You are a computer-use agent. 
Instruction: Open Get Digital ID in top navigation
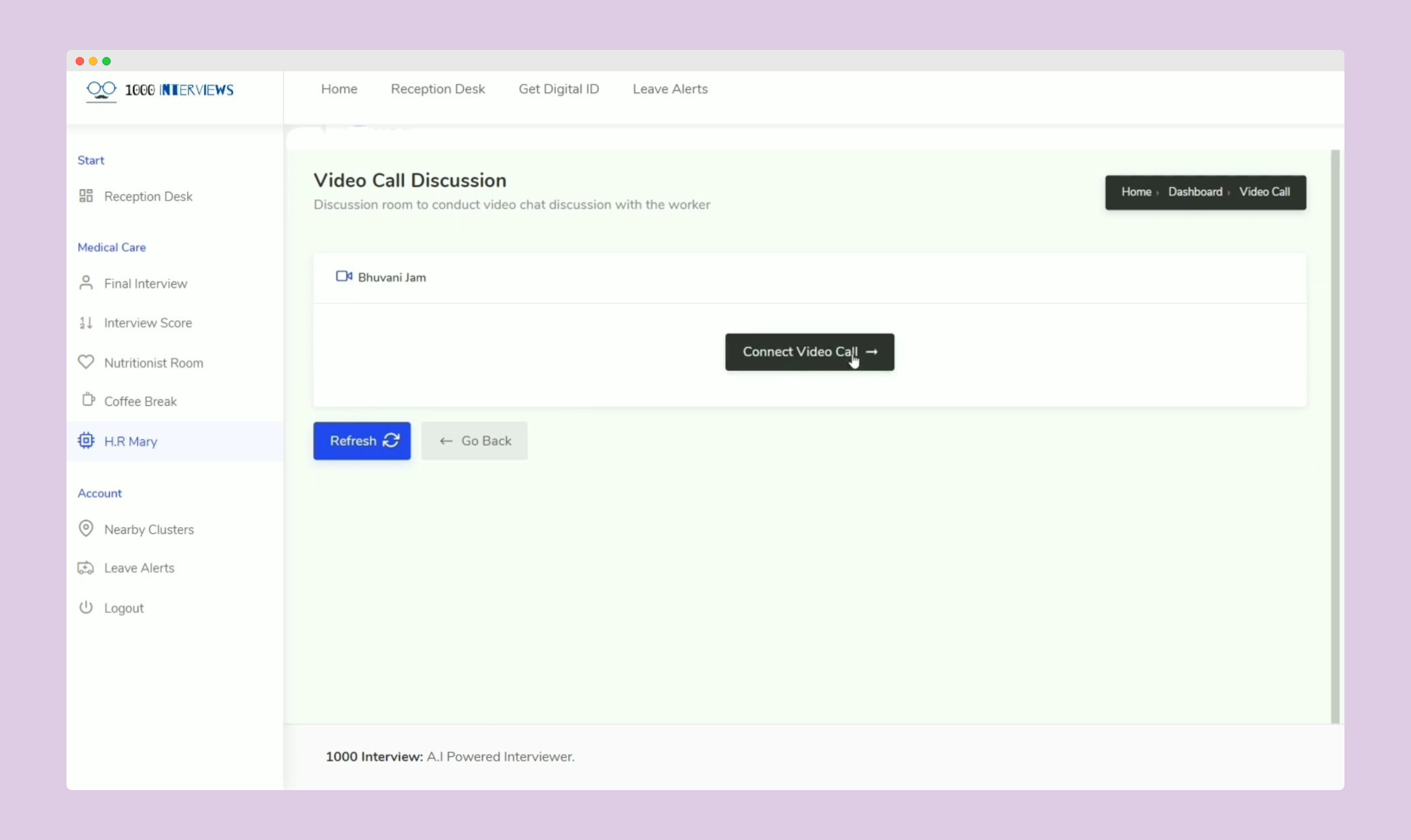pos(558,89)
